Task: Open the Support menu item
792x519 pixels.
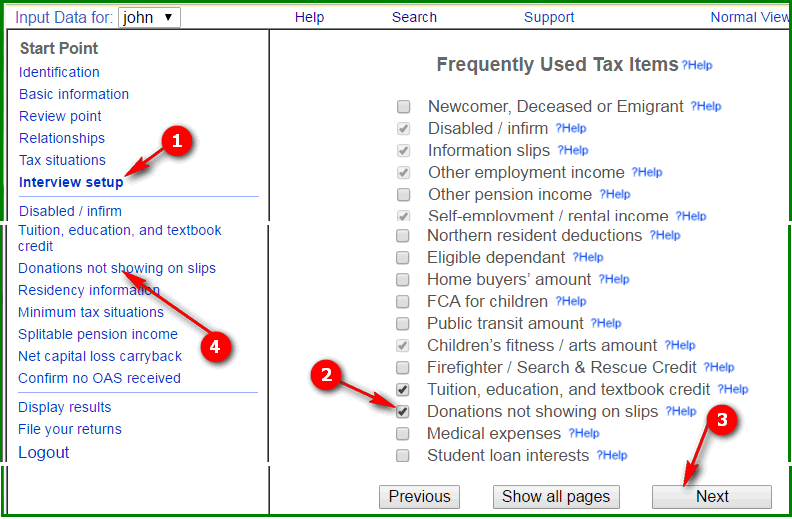Action: [x=549, y=17]
